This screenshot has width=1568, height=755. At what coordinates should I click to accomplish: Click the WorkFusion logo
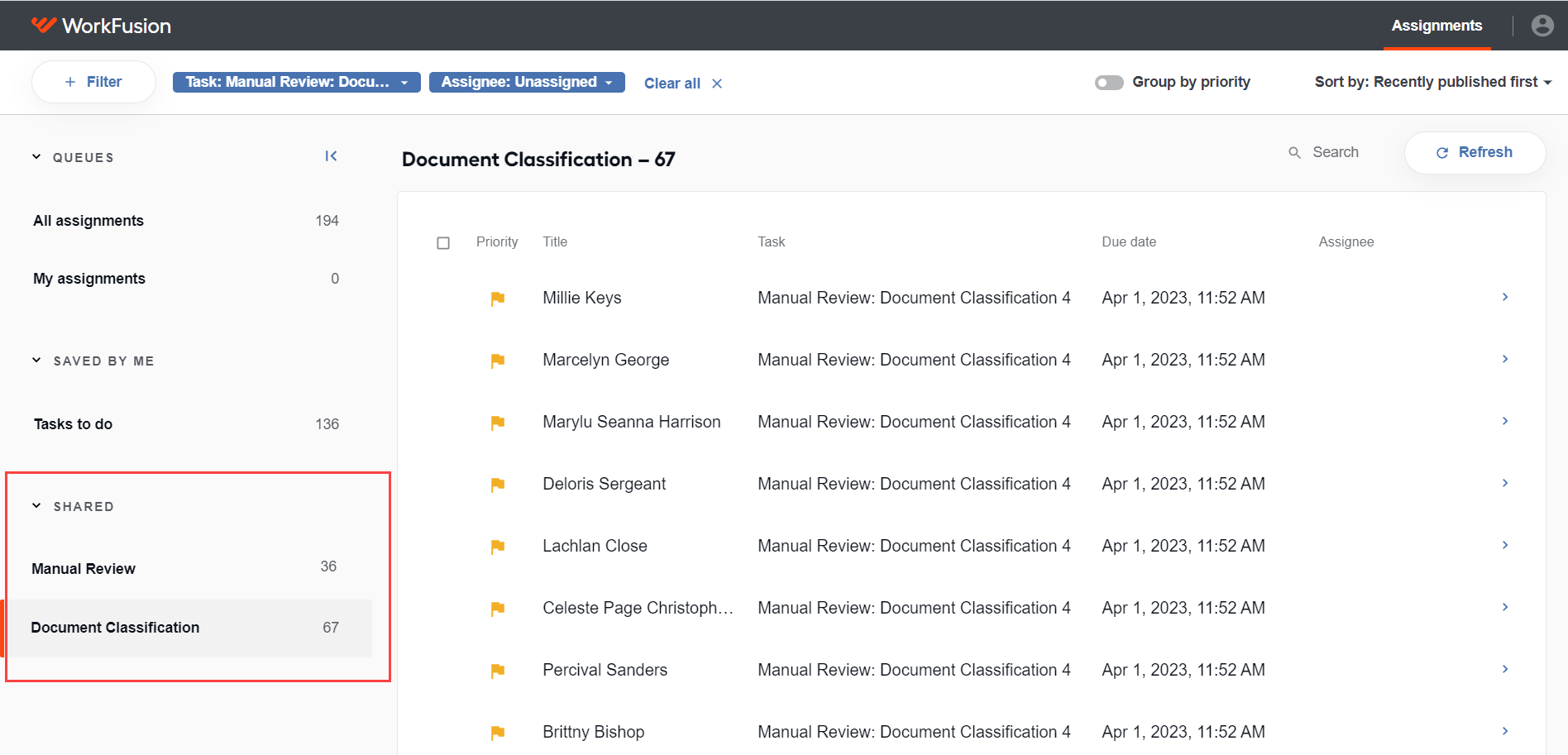point(101,26)
